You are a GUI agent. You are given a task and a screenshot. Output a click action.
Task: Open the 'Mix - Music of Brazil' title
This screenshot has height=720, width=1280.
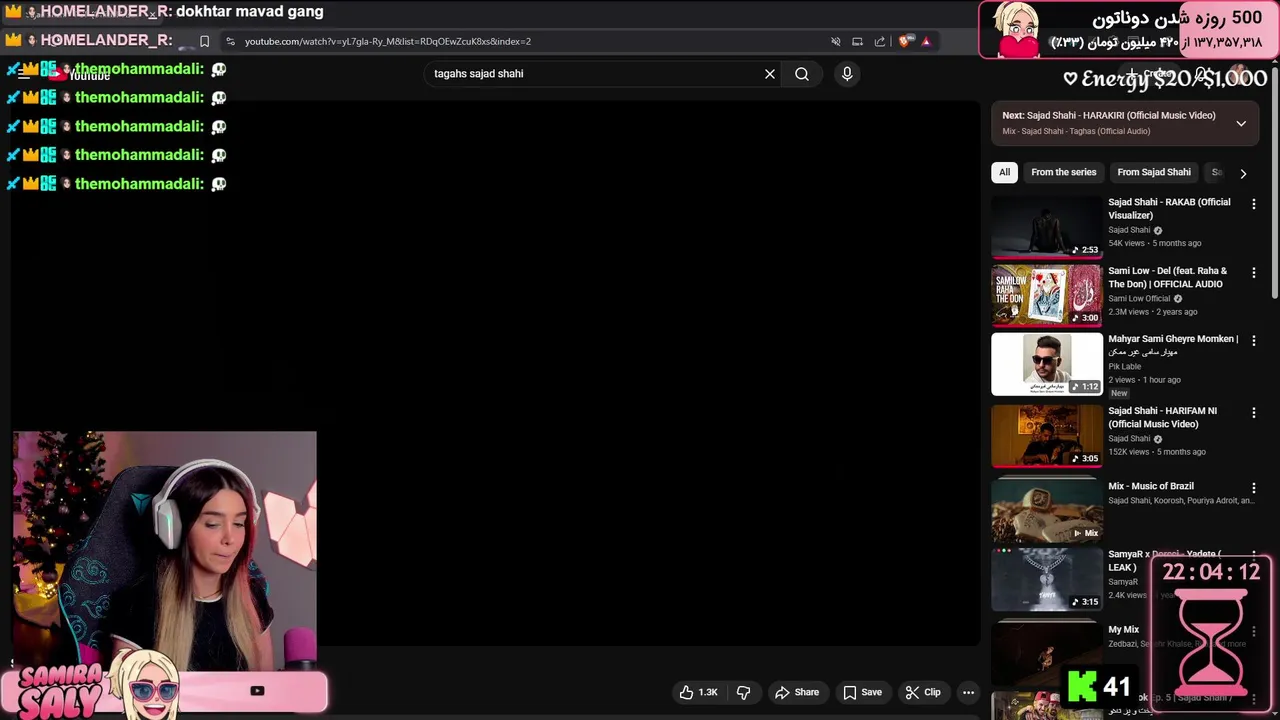click(1150, 486)
